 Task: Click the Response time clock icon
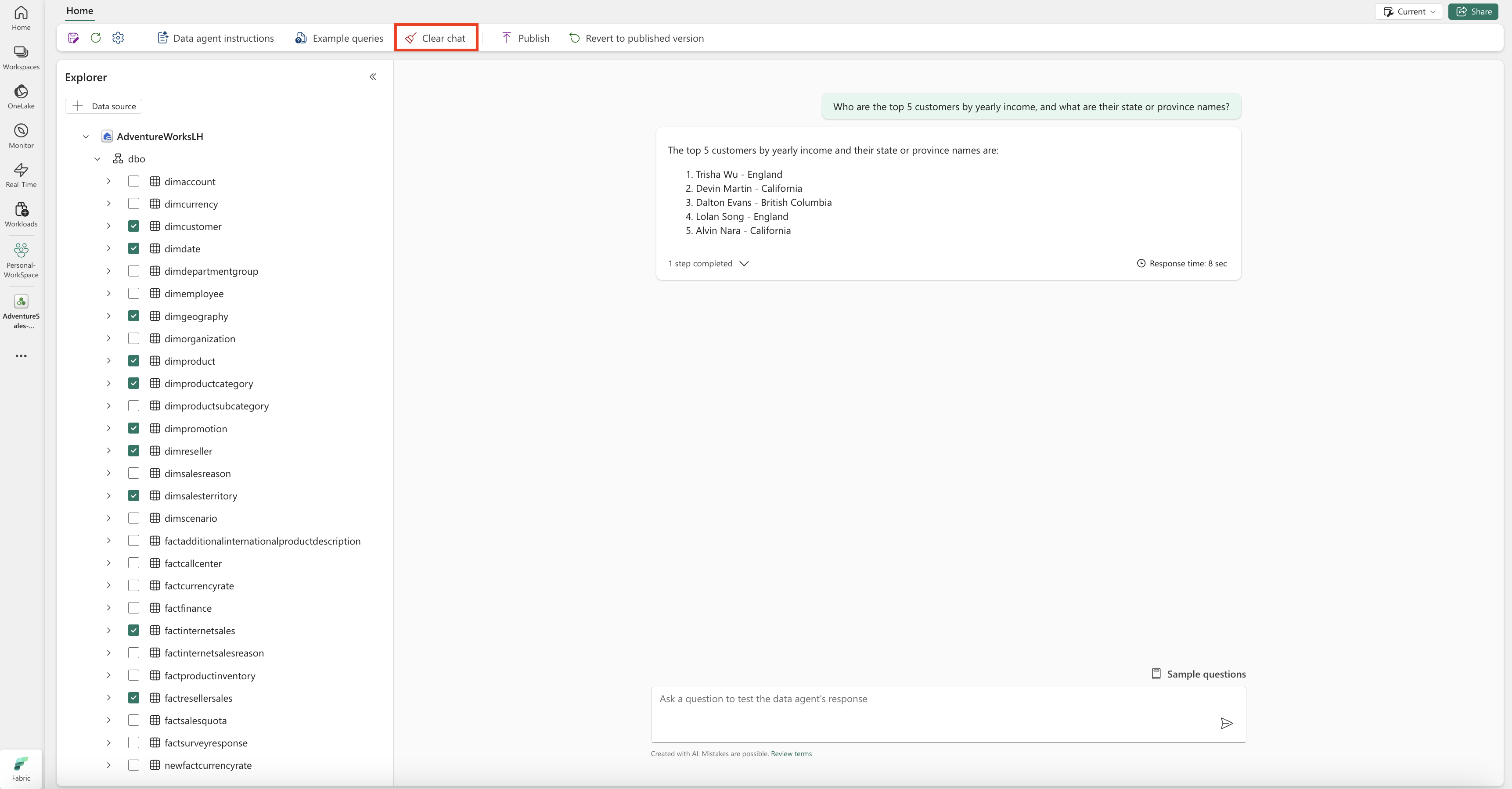tap(1141, 263)
